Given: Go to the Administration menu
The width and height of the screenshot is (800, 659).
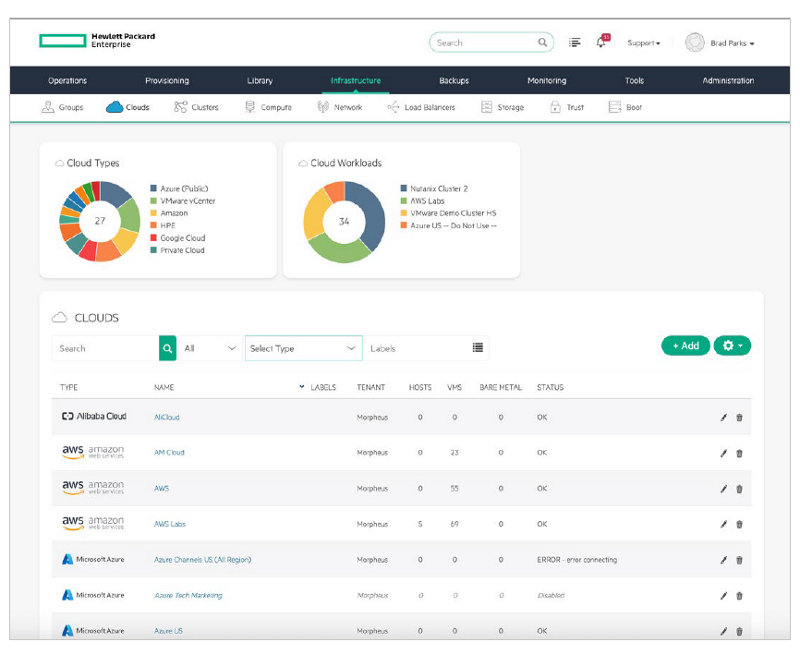Looking at the screenshot, I should (728, 81).
